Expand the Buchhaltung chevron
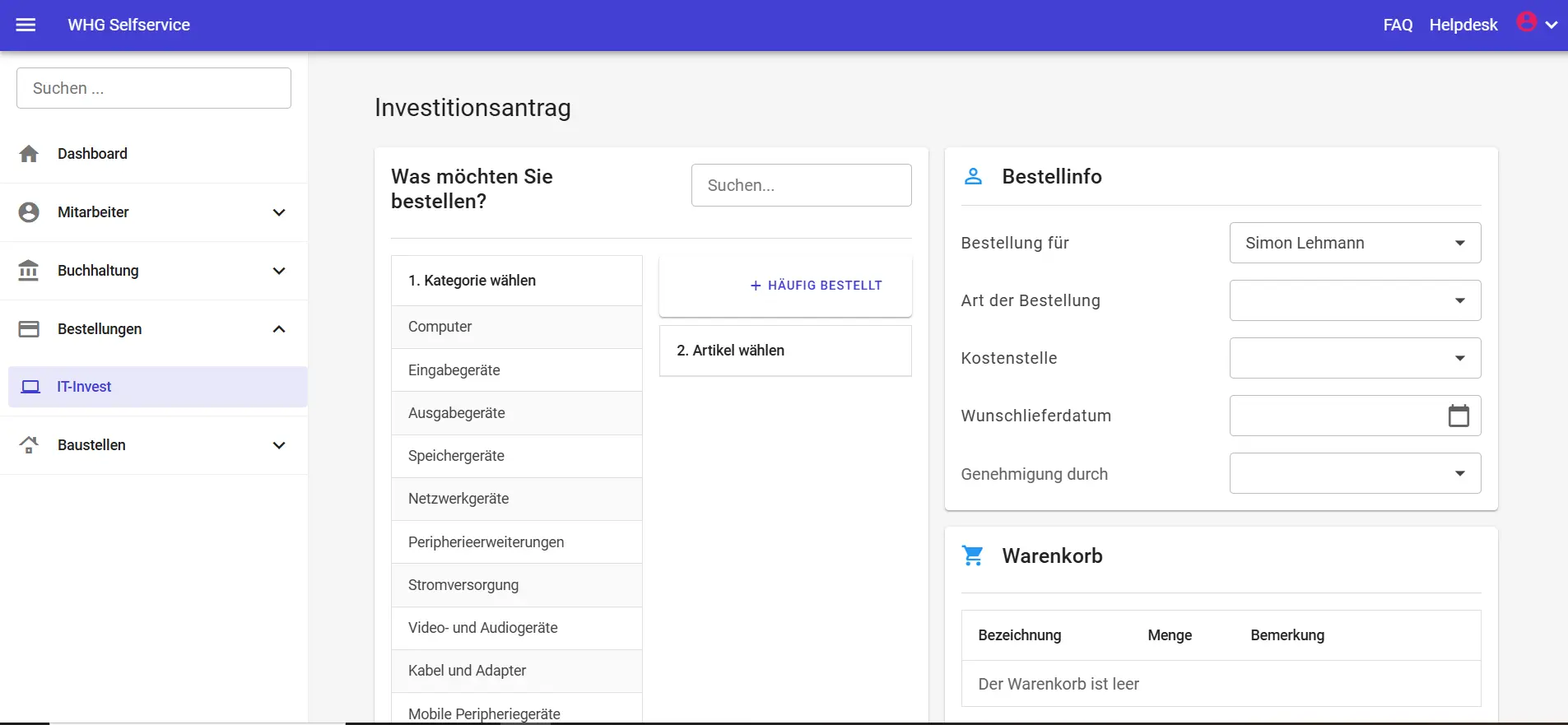 (x=279, y=271)
